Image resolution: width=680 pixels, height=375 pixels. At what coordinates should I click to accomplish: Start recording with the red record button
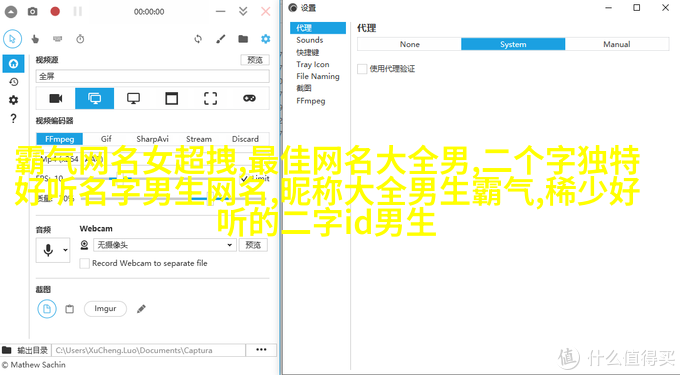point(55,11)
